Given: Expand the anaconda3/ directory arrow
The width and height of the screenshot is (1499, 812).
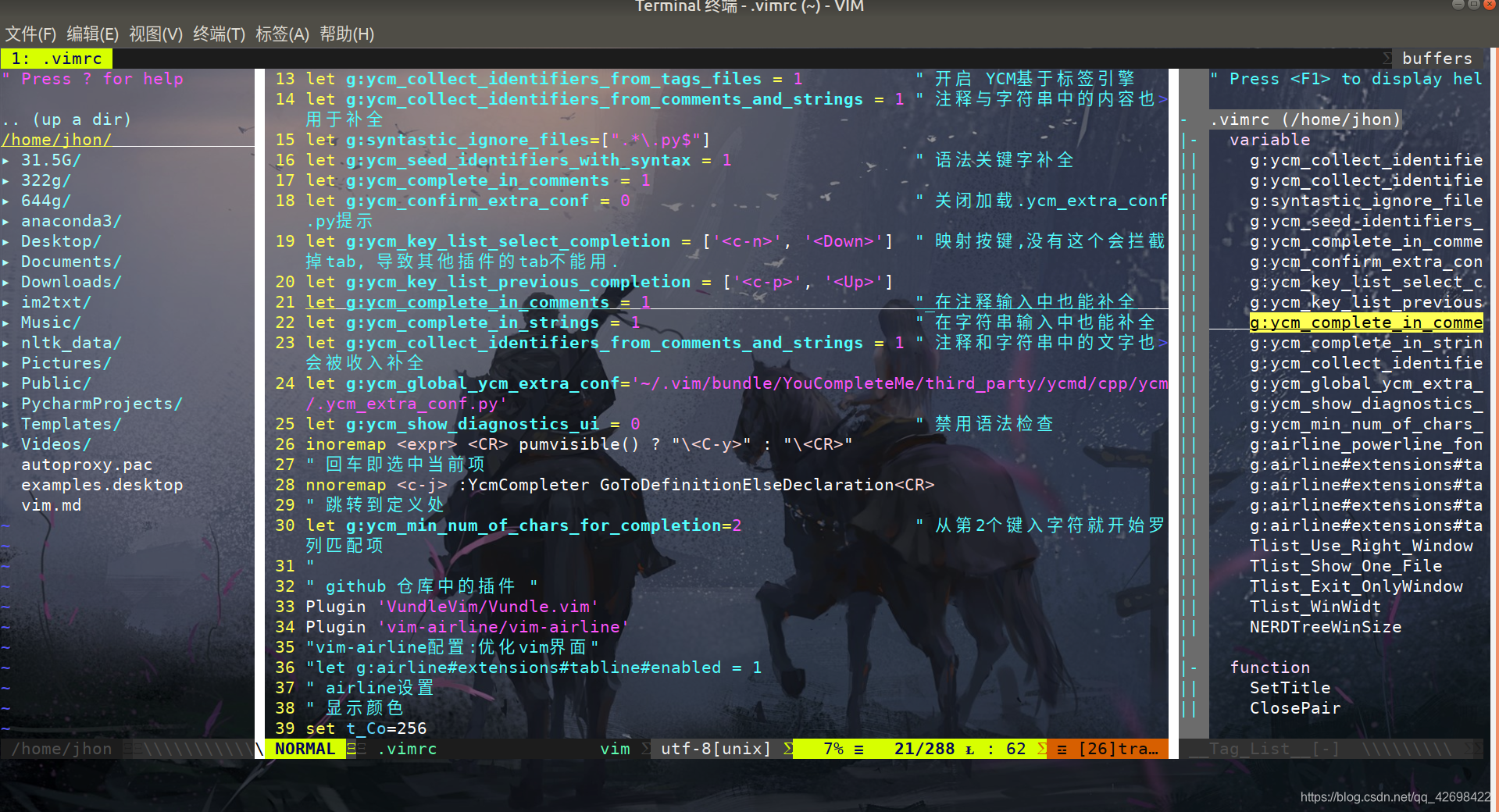Looking at the screenshot, I should point(6,221).
